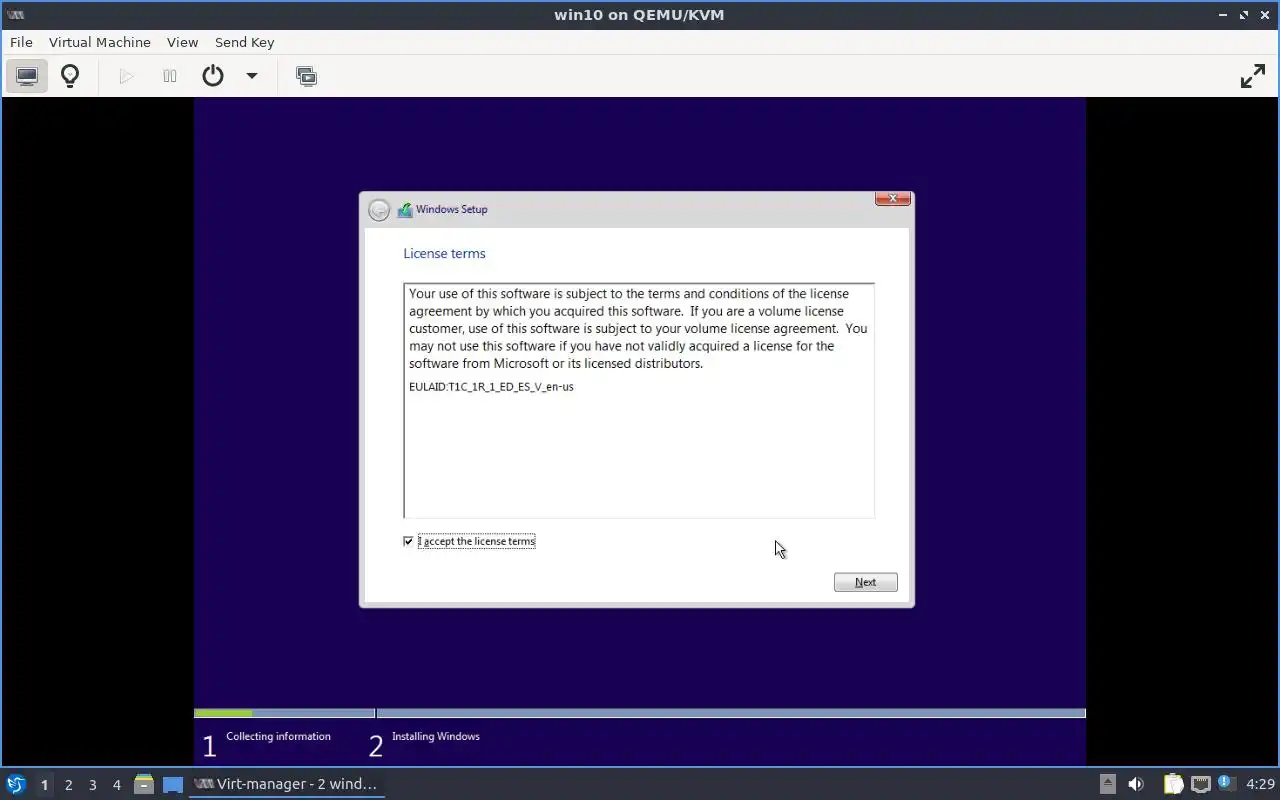
Task: Click the EULAID text line
Action: [x=491, y=387]
